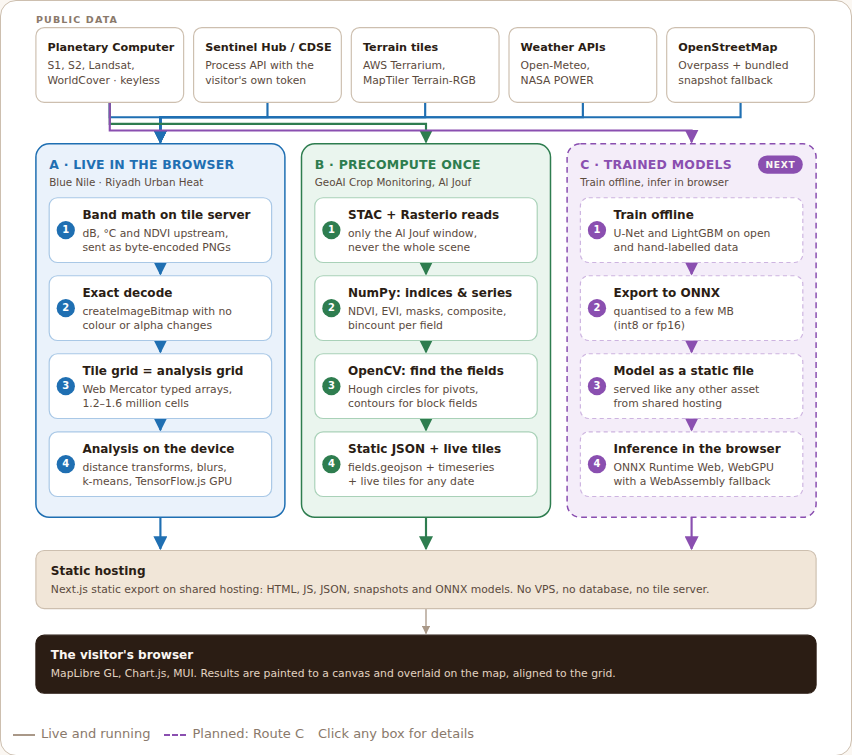Open the Static hosting box
Viewport: 852px width, 755px height.
[426, 579]
